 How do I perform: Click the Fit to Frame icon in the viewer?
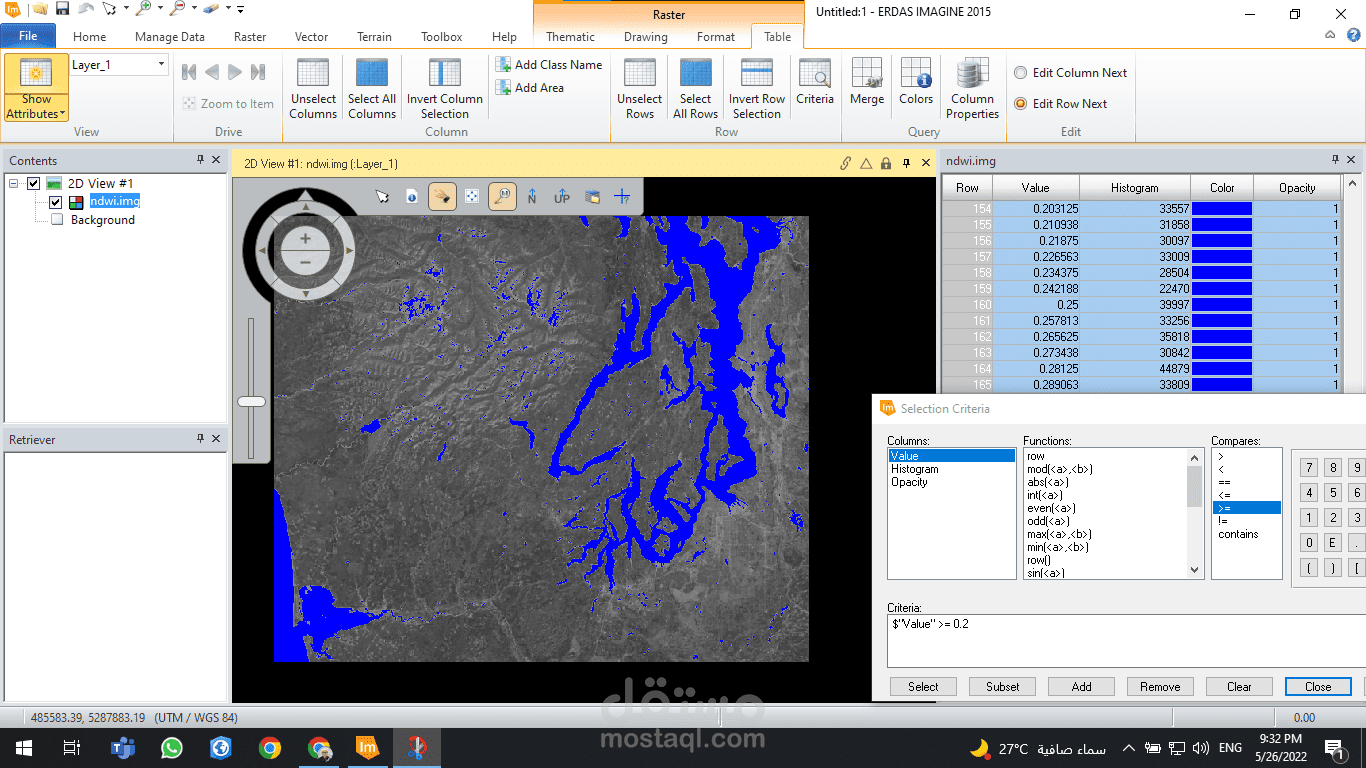[x=473, y=196]
